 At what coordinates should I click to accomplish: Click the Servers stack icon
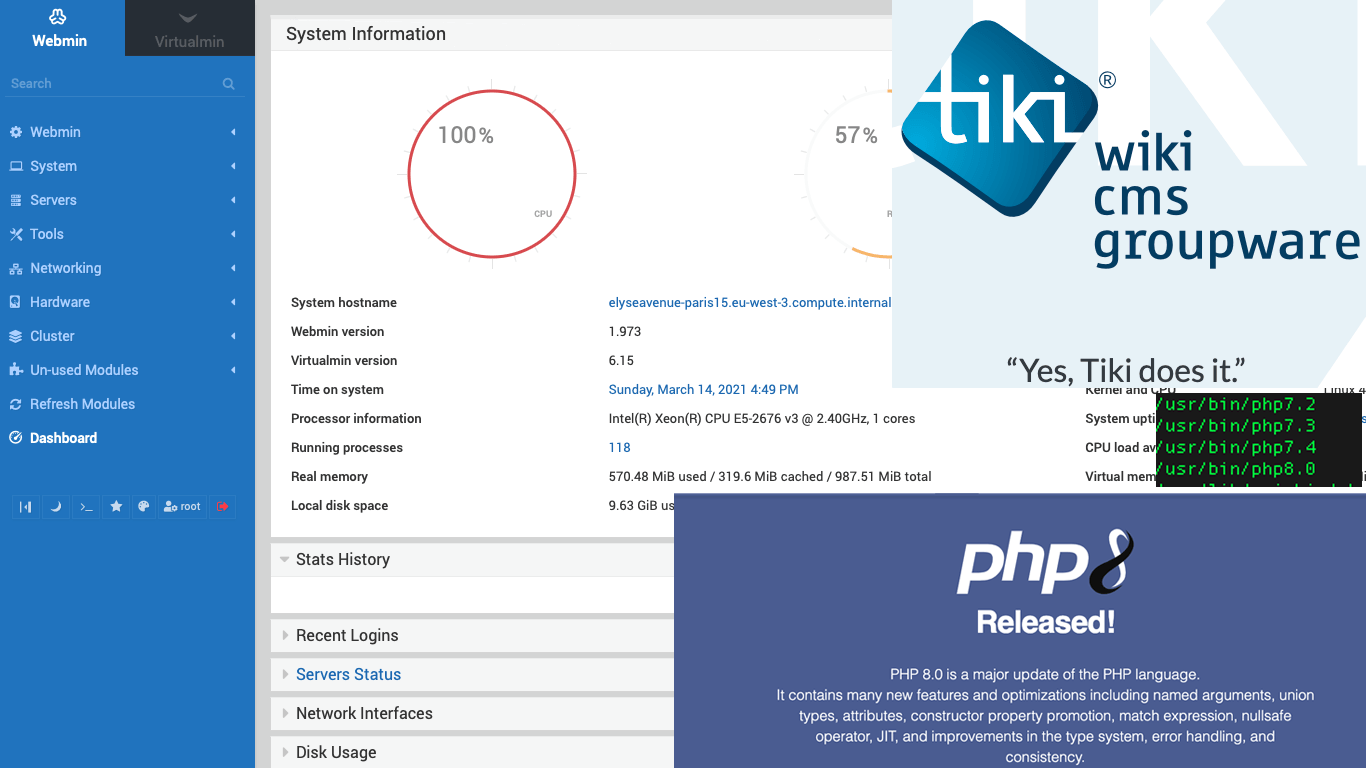pyautogui.click(x=15, y=200)
